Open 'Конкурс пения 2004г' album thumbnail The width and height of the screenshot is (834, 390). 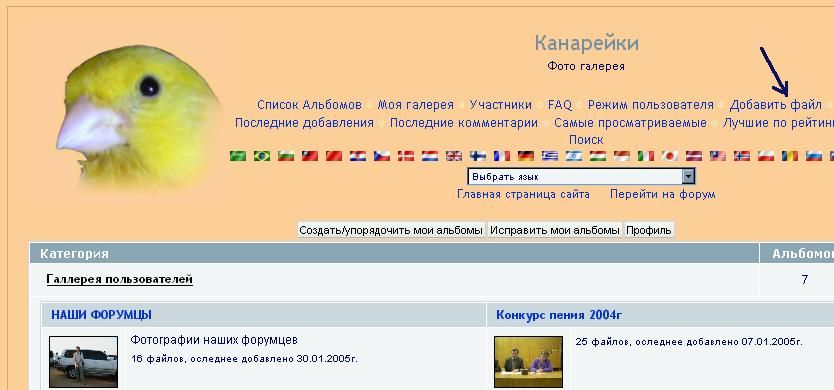tap(528, 362)
